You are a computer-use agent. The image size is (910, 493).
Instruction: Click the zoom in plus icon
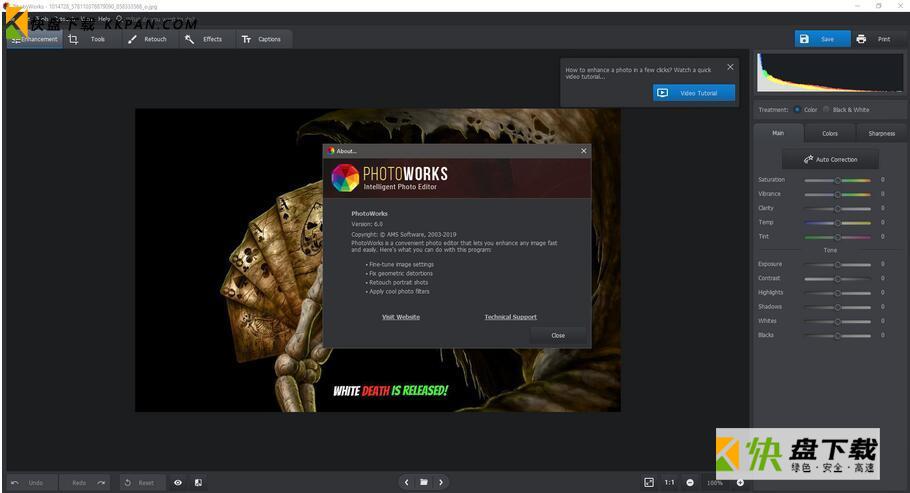point(740,483)
